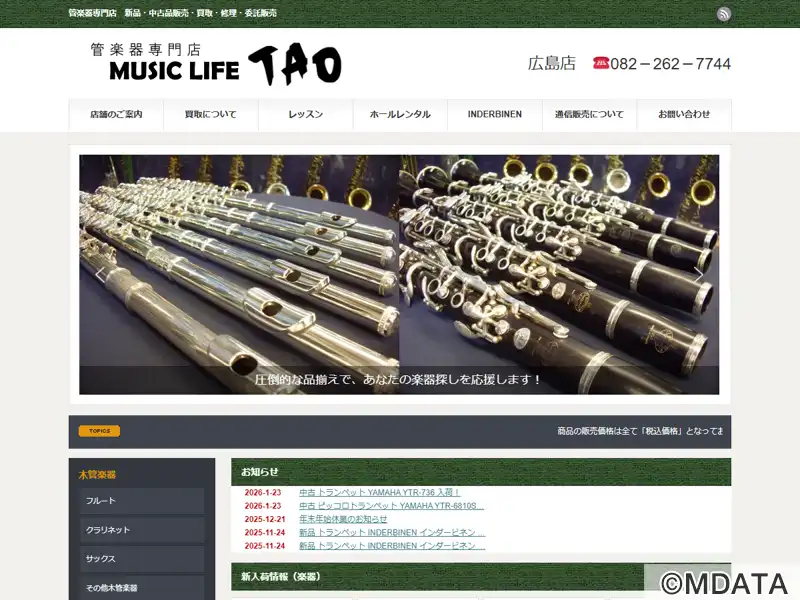Click the orange TOPICS badge
800x600 pixels.
coord(99,431)
